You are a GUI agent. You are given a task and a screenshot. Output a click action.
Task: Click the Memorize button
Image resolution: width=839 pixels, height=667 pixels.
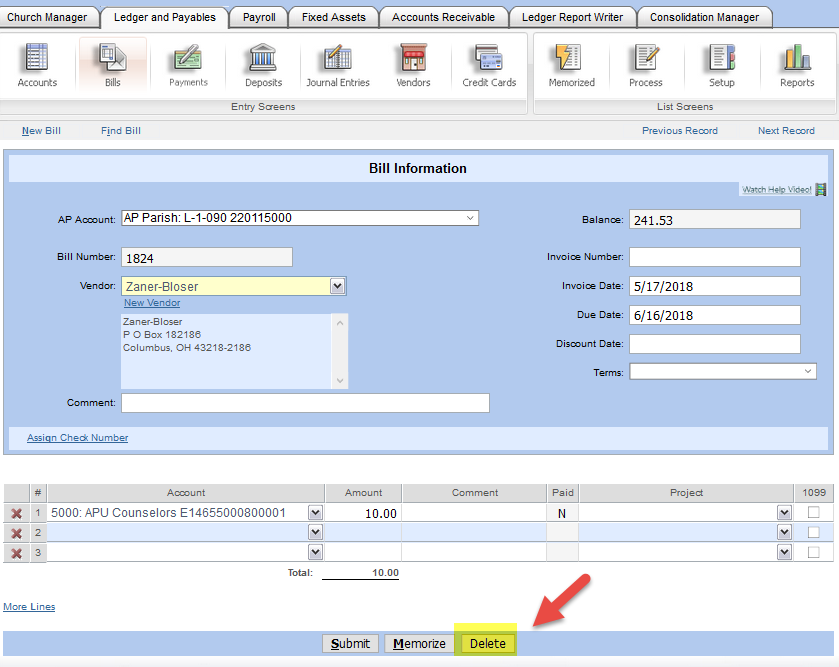(419, 643)
